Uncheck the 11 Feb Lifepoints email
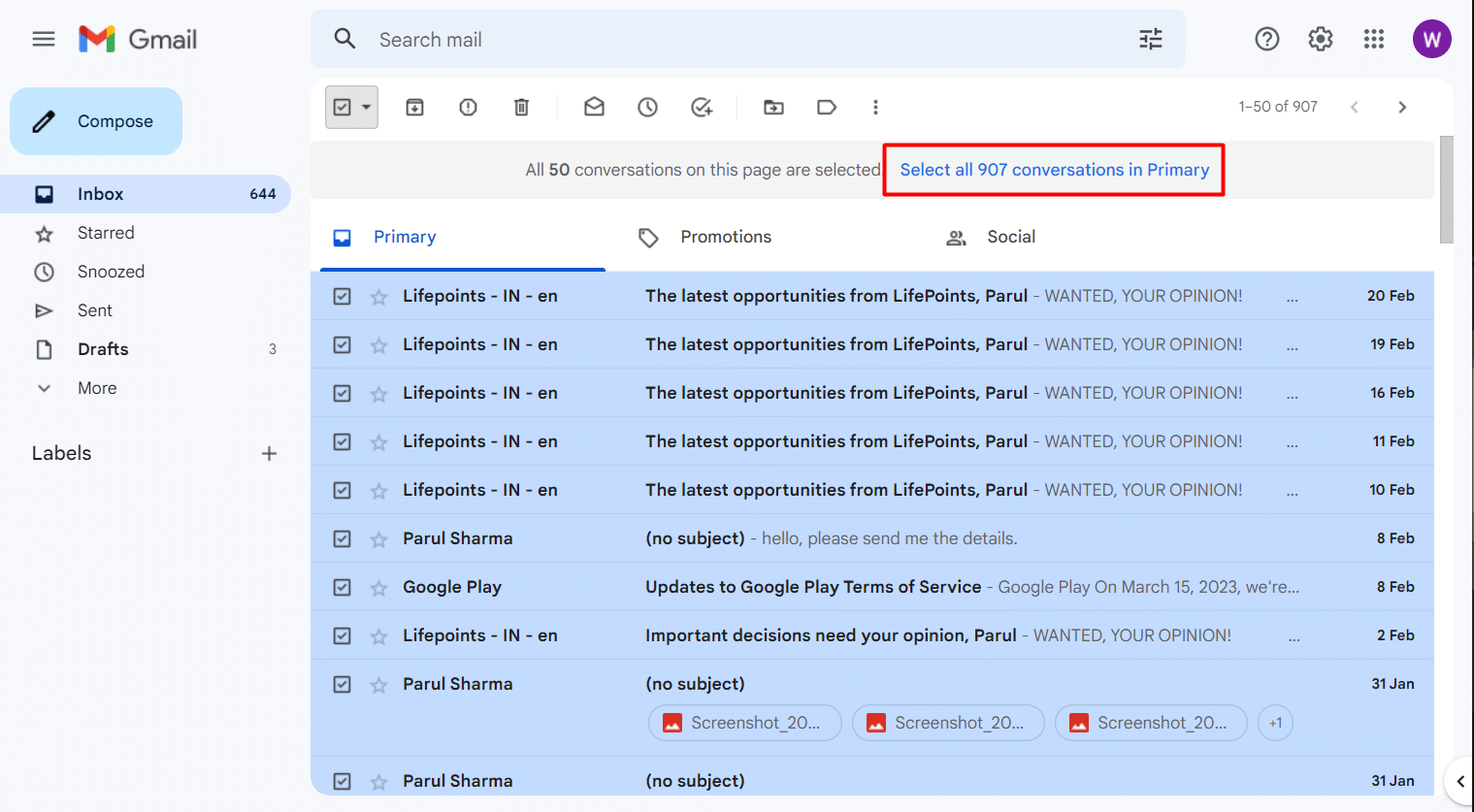1474x812 pixels. tap(342, 441)
